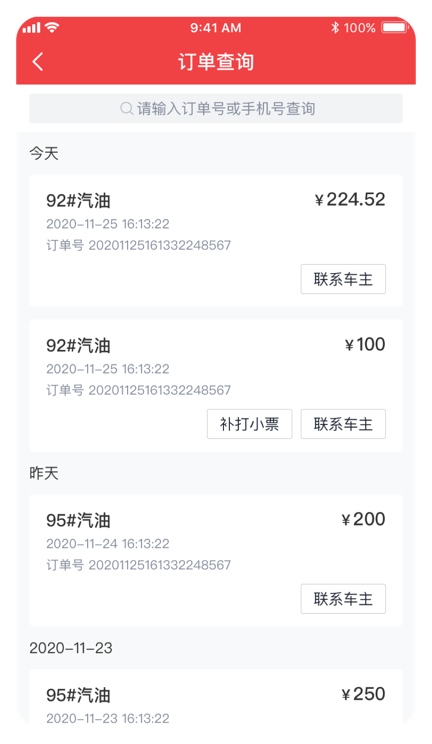Focus the order number search field
The height and width of the screenshot is (744, 432).
216,109
